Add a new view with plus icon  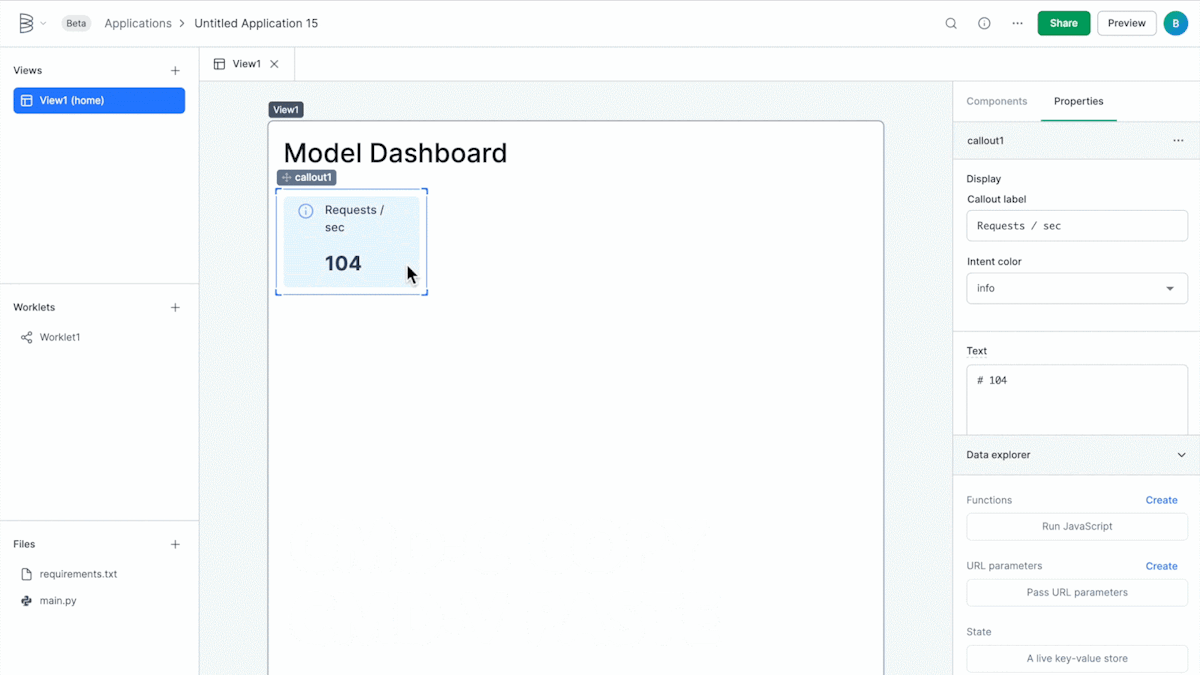175,71
